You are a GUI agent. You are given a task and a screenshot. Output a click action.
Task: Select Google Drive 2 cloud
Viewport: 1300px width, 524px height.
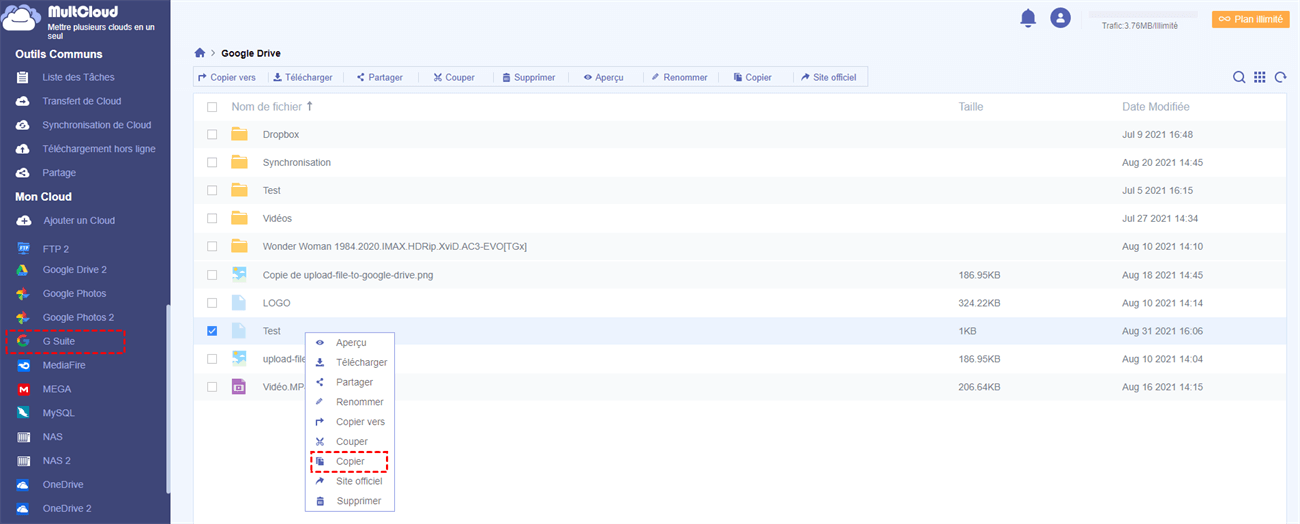[74, 270]
